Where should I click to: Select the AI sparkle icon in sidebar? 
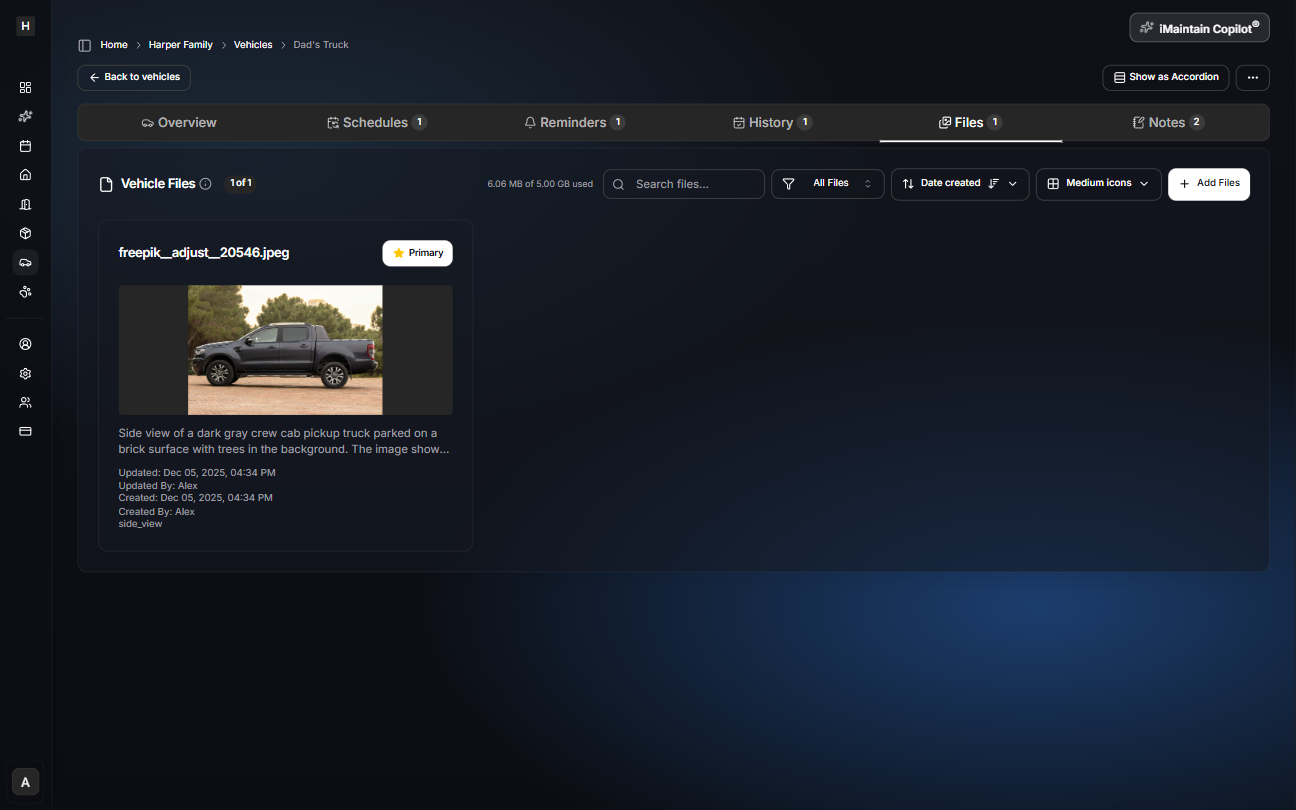click(25, 116)
